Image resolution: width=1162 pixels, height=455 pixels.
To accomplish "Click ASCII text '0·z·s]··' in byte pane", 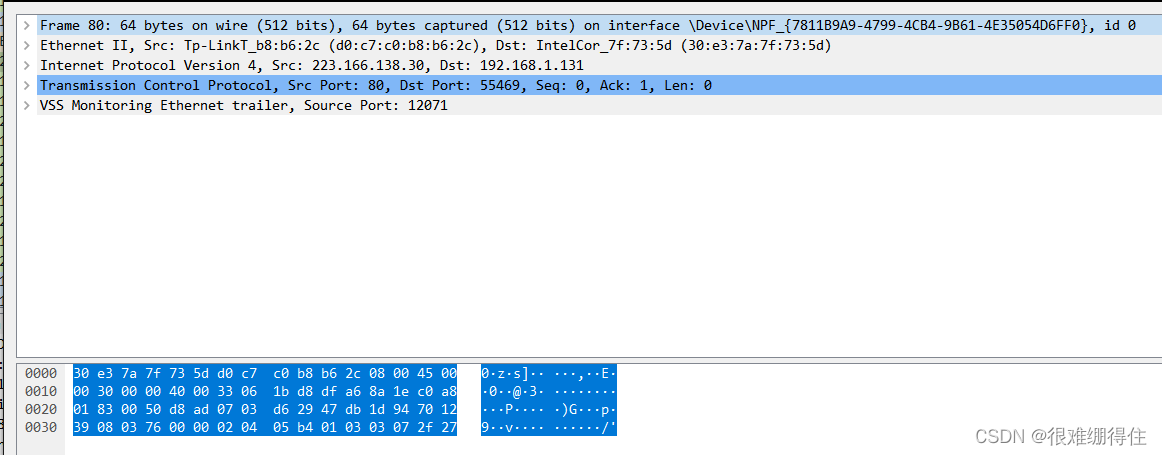I will pyautogui.click(x=513, y=373).
